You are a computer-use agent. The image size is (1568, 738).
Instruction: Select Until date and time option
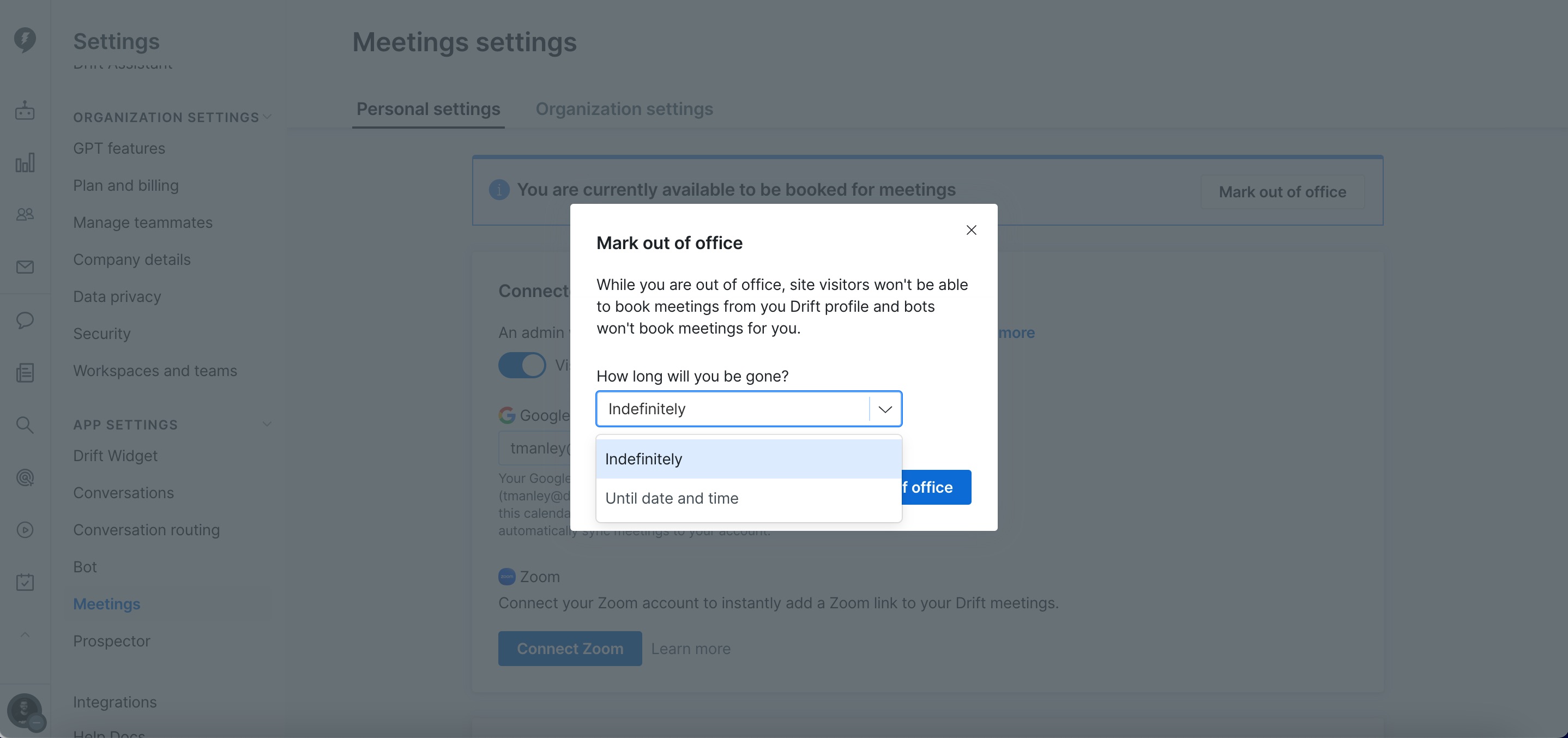pos(749,498)
